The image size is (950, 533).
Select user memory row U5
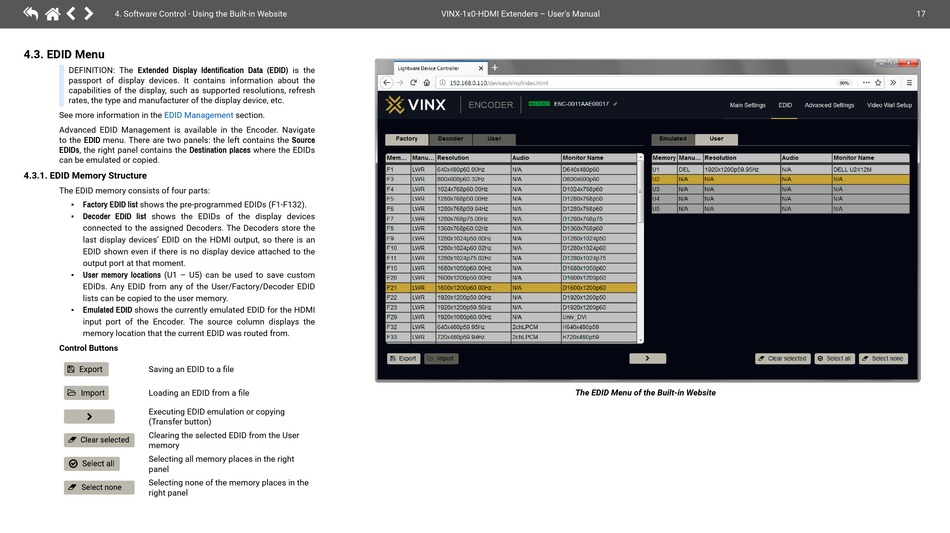tap(780, 209)
